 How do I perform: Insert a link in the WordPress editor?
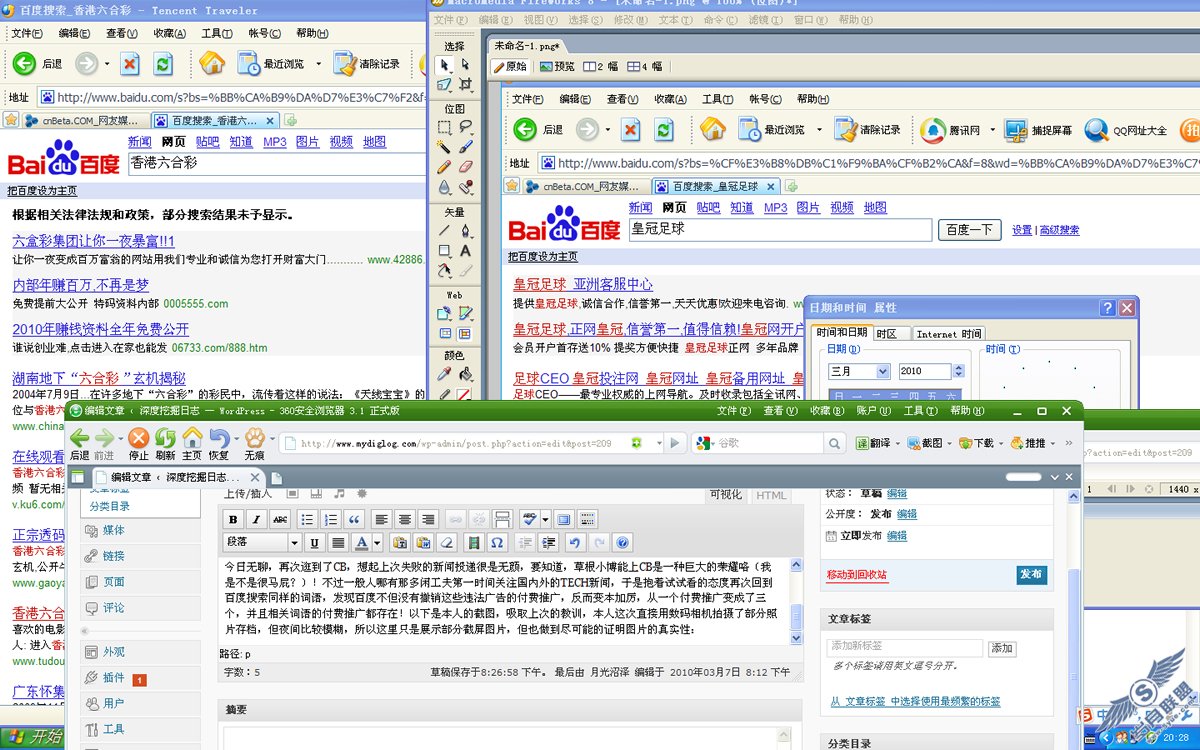455,519
